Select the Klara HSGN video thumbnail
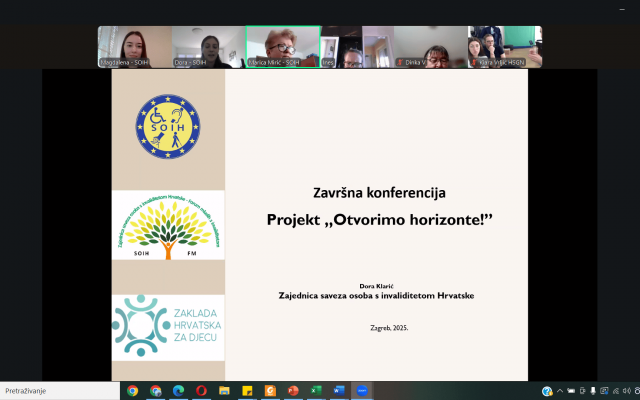Image resolution: width=640 pixels, height=400 pixels. [x=505, y=47]
